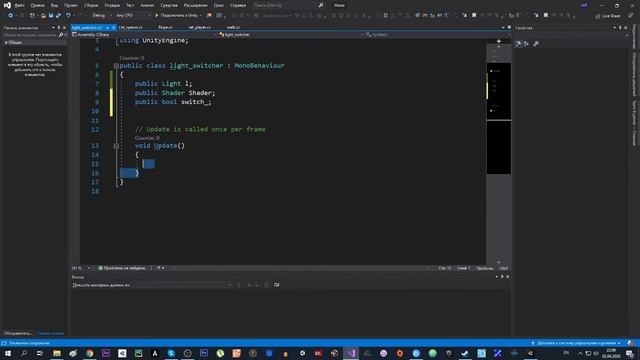Click the Live Share icon
640x360 pixels.
[x=598, y=16]
